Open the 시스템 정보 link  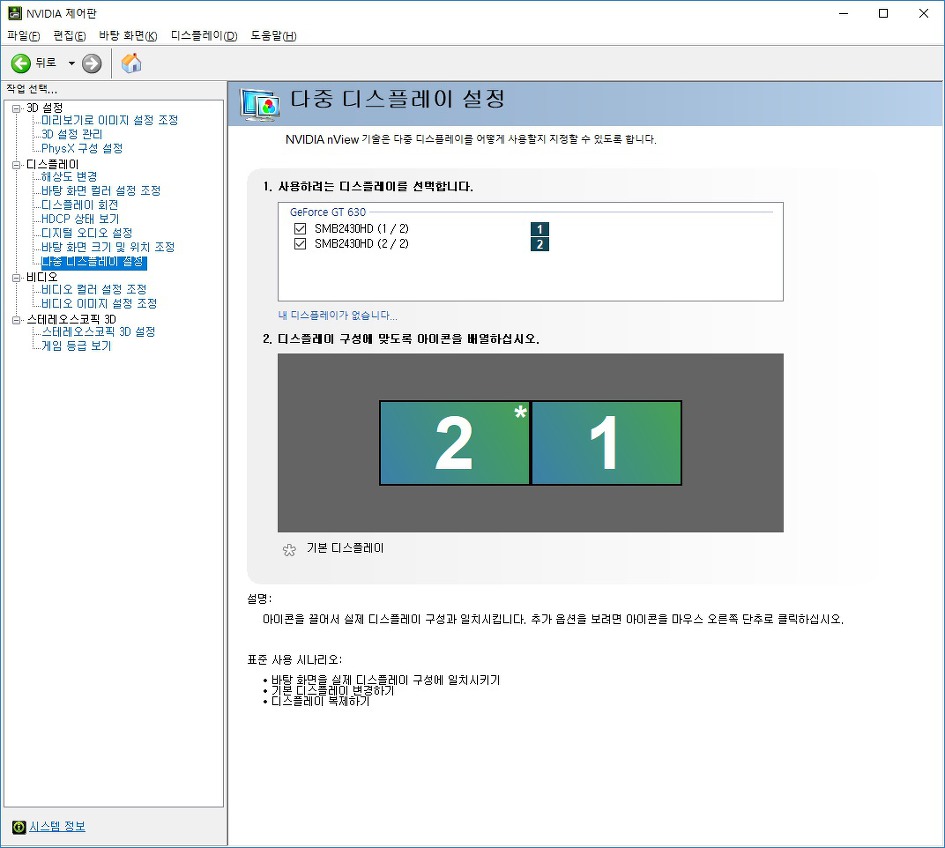coord(57,826)
